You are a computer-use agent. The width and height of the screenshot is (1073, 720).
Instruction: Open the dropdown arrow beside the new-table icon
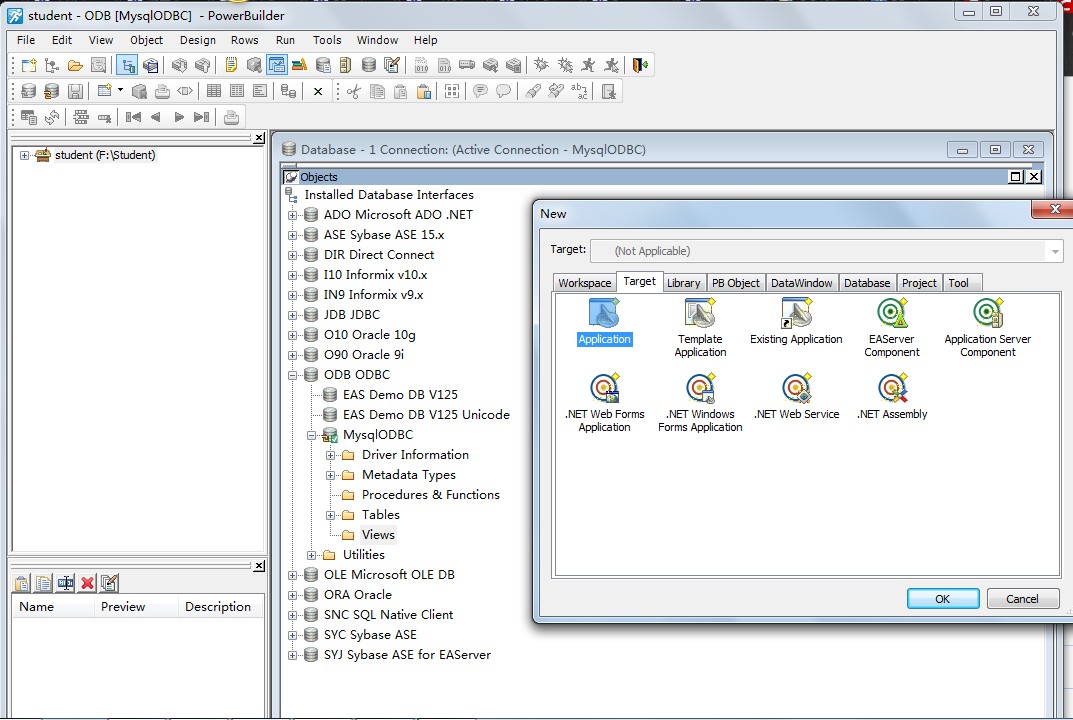click(120, 90)
